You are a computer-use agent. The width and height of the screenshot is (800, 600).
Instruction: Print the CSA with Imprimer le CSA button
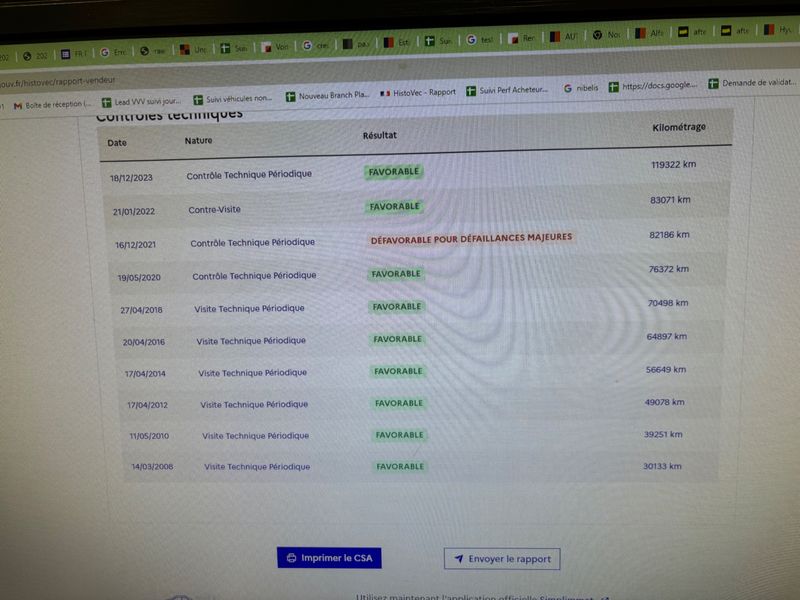tap(329, 558)
